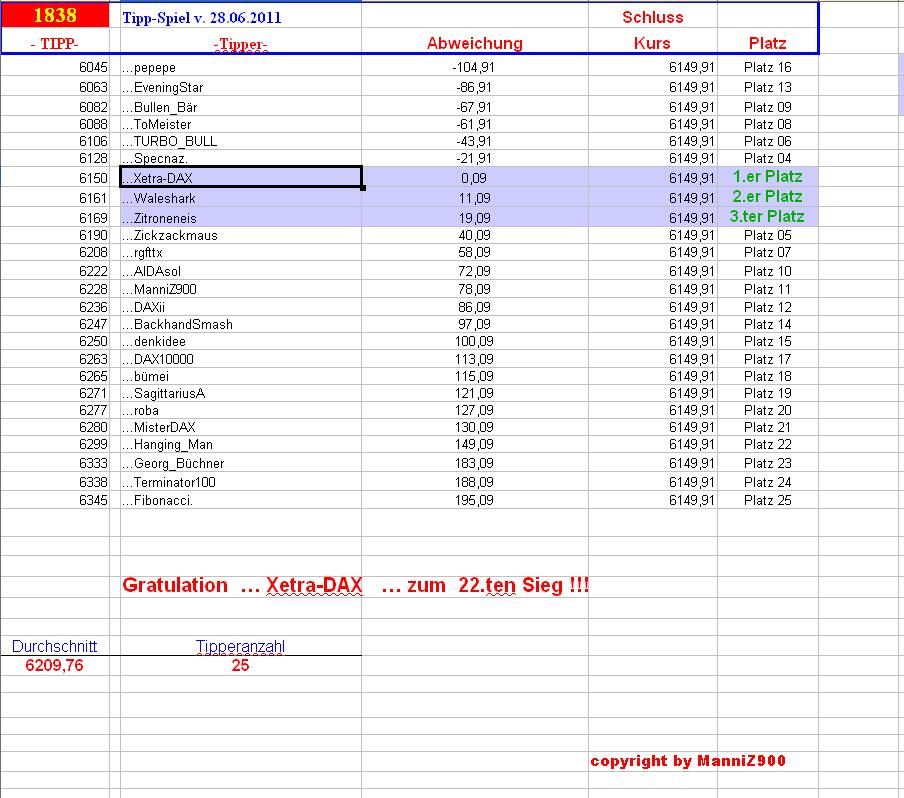This screenshot has height=798, width=904.
Task: Select the active ...Xetra-DAX cell
Action: [x=241, y=178]
